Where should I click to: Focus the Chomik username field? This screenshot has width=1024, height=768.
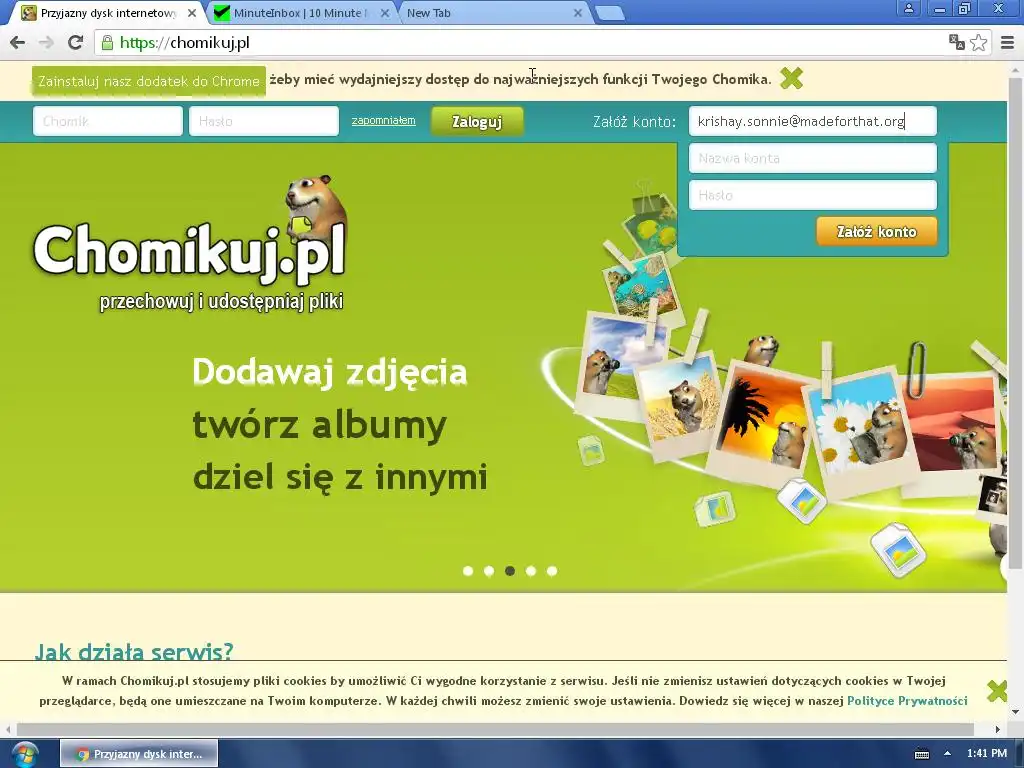tap(108, 121)
